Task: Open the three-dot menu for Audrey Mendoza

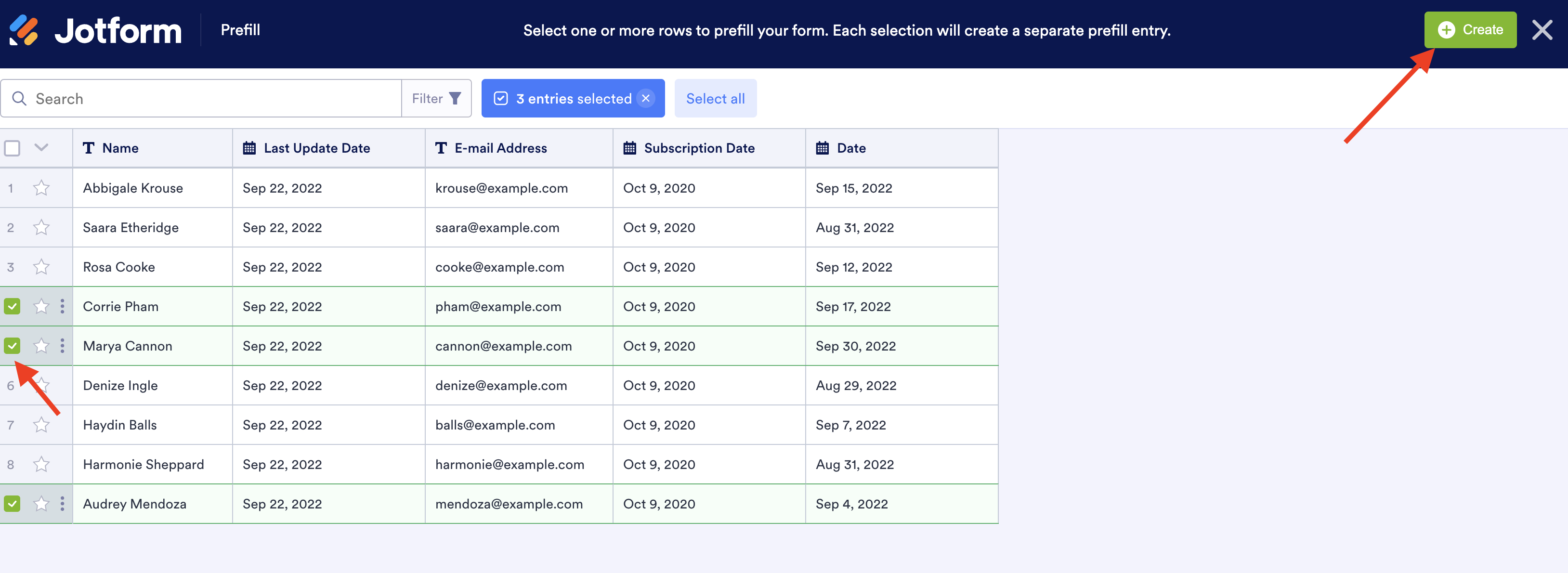Action: click(x=62, y=504)
